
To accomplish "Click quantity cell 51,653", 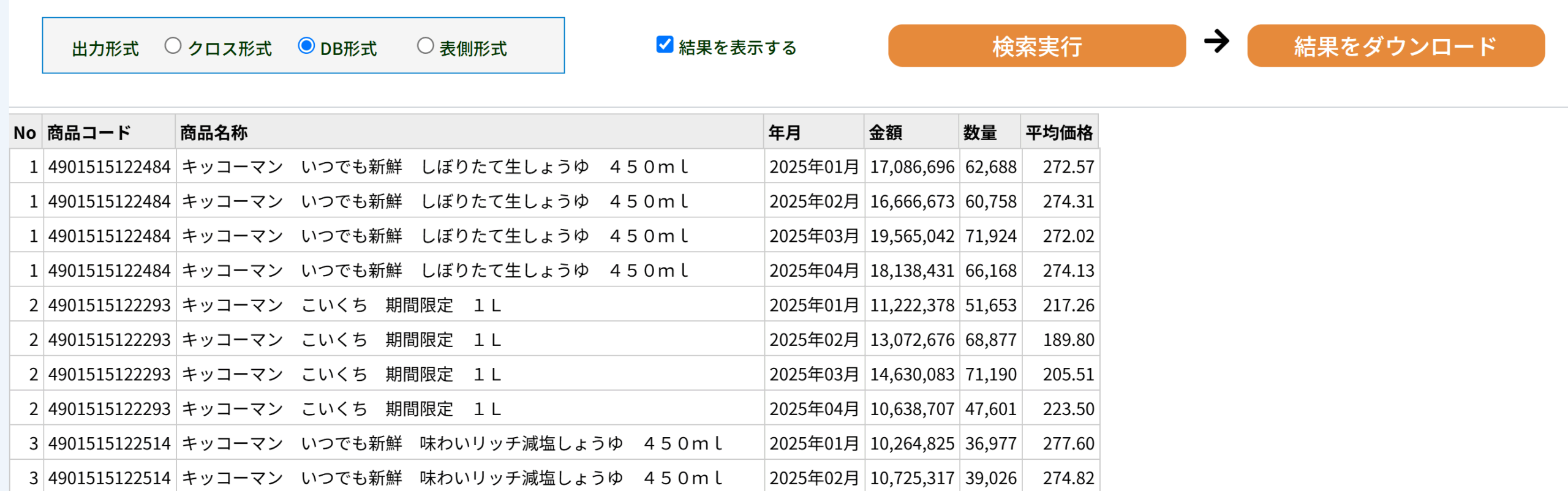I will [x=990, y=305].
